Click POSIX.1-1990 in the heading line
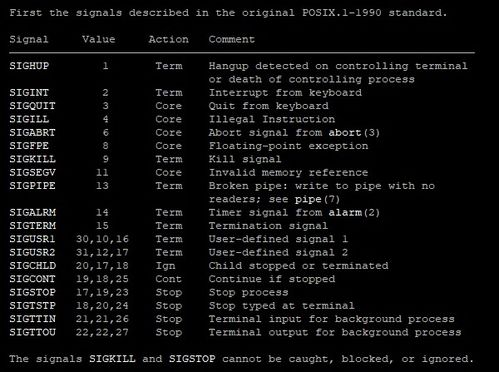Viewport: 499px width, 372px height. [x=342, y=13]
